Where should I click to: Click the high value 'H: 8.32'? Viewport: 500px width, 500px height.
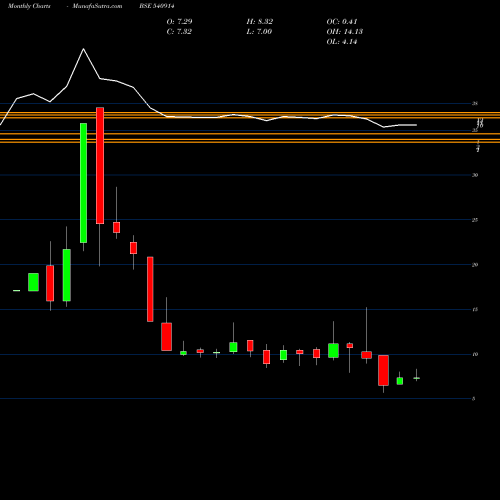tap(260, 22)
